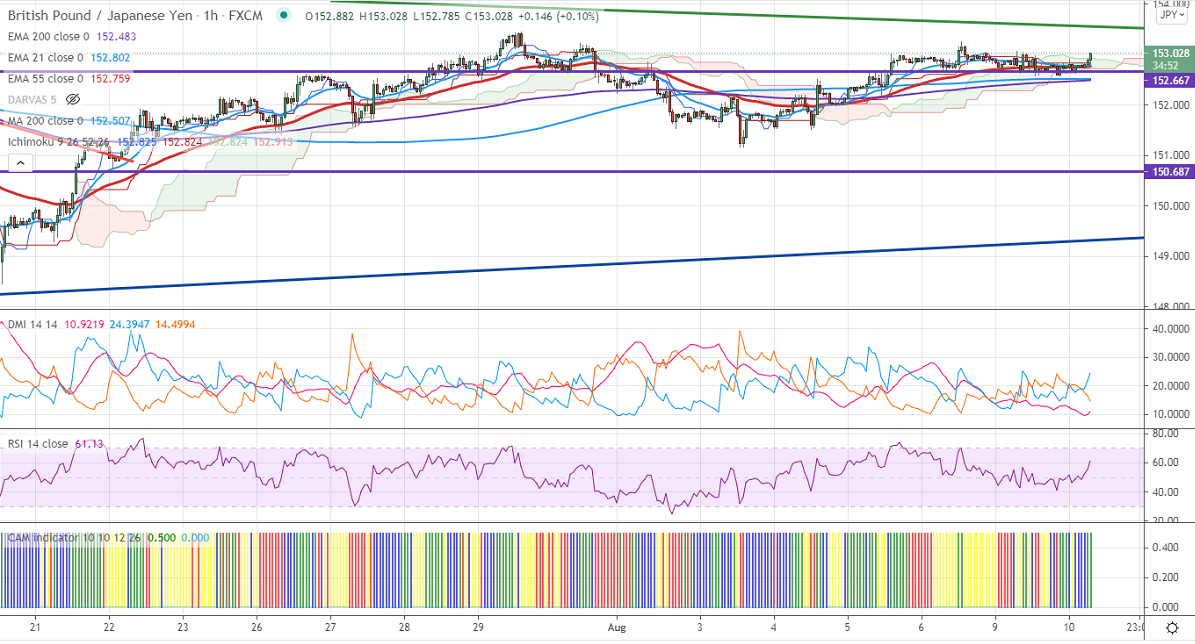Show the hidden DARVAS 5 indicator via eye icon
Viewport: 1195px width, 644px height.
pos(72,100)
